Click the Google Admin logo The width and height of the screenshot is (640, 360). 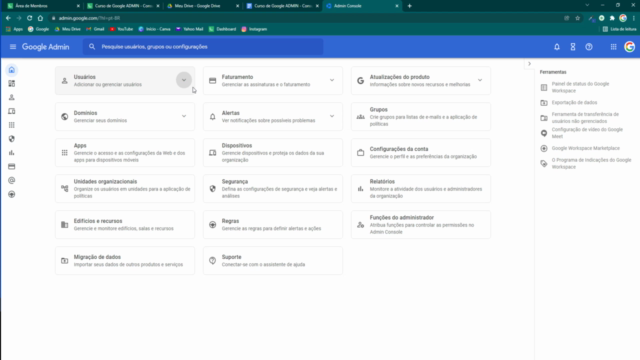tap(46, 47)
